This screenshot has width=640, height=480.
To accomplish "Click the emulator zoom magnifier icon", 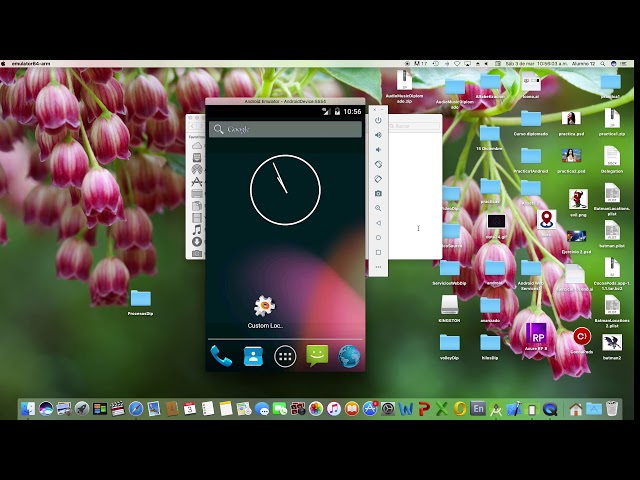I will (378, 208).
